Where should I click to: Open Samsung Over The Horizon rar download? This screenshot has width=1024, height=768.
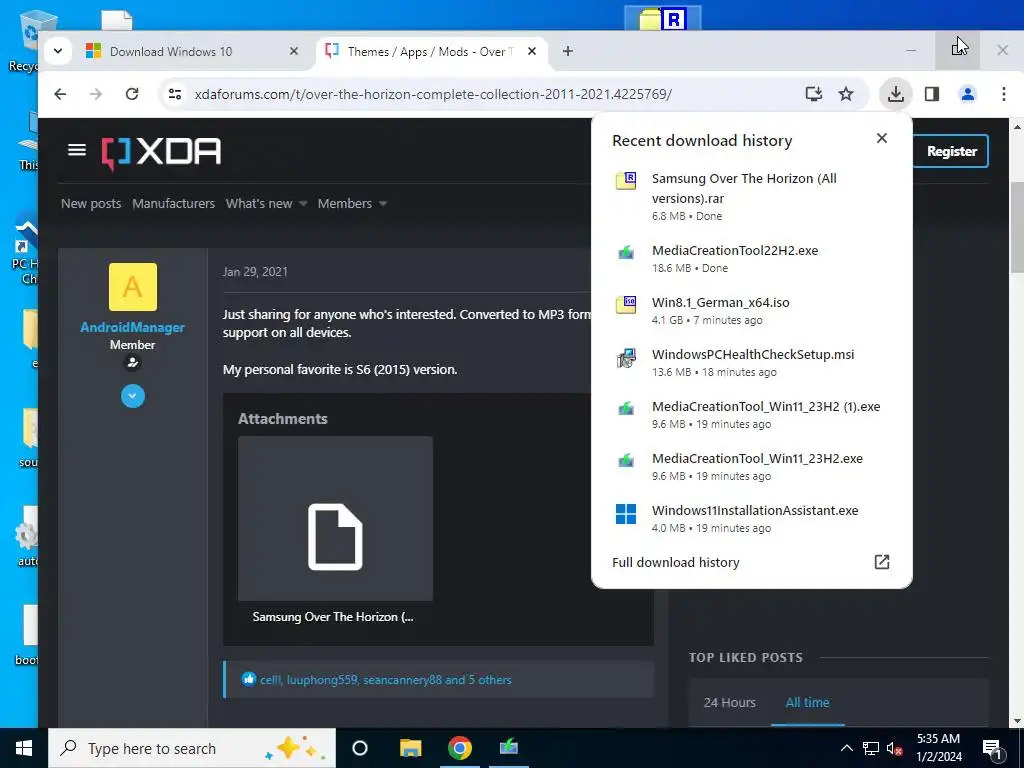[x=751, y=196]
